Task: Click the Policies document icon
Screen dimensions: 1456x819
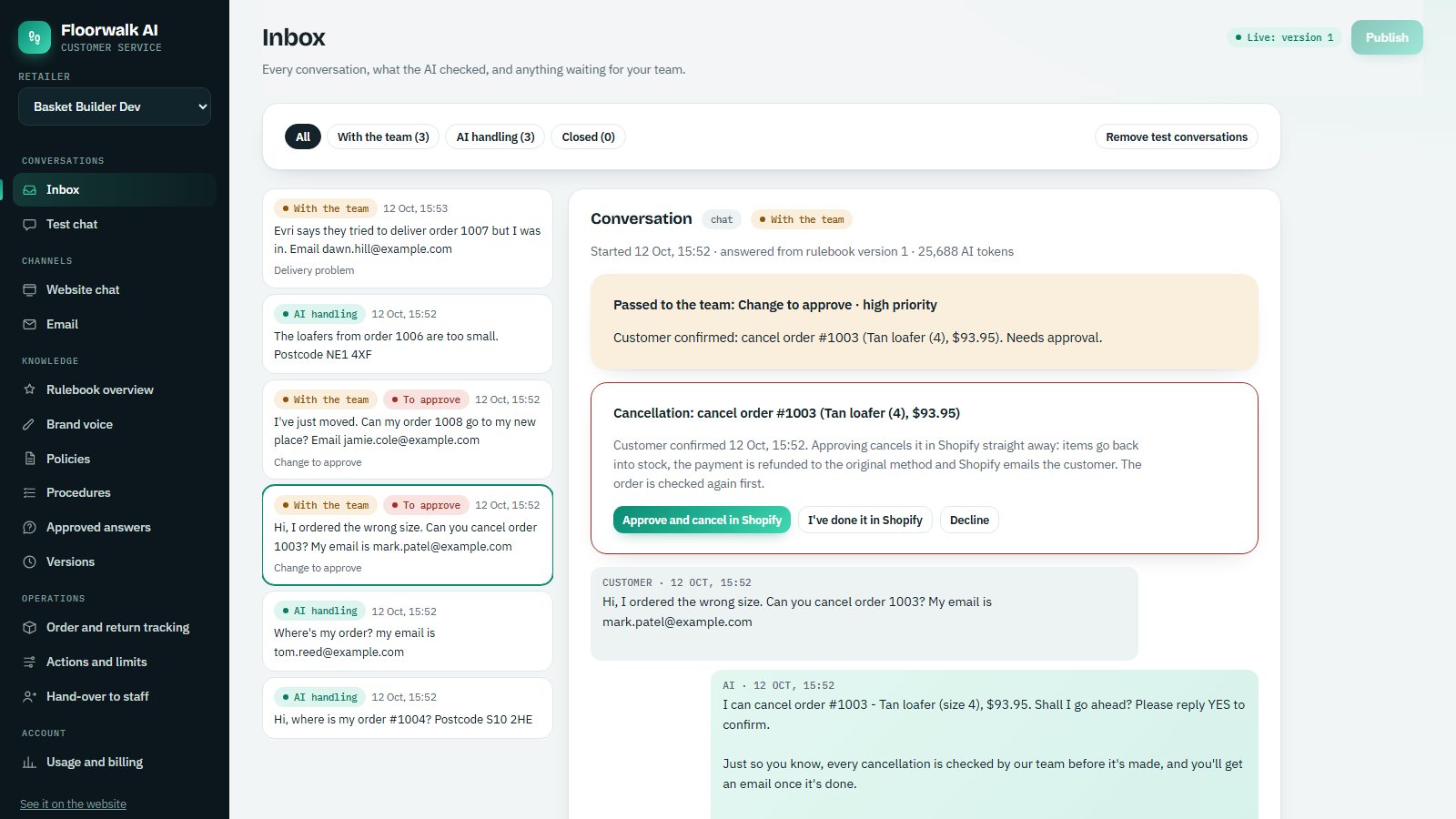Action: click(x=29, y=460)
